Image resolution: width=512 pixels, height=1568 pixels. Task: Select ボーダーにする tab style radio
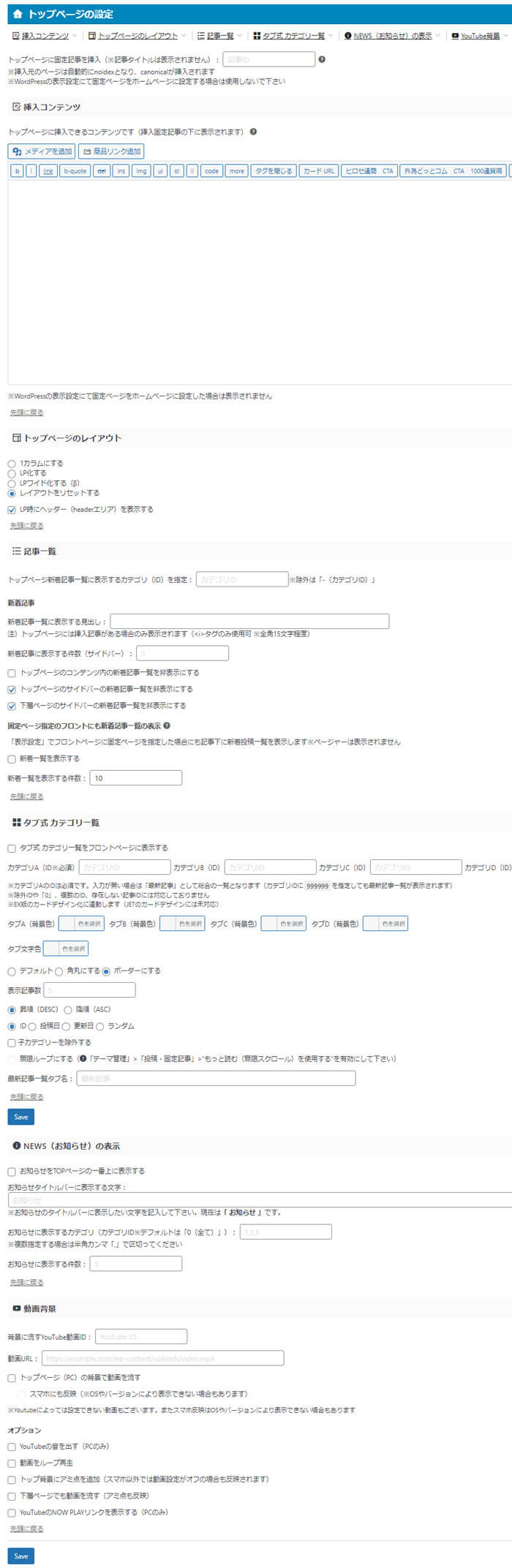pyautogui.click(x=106, y=972)
